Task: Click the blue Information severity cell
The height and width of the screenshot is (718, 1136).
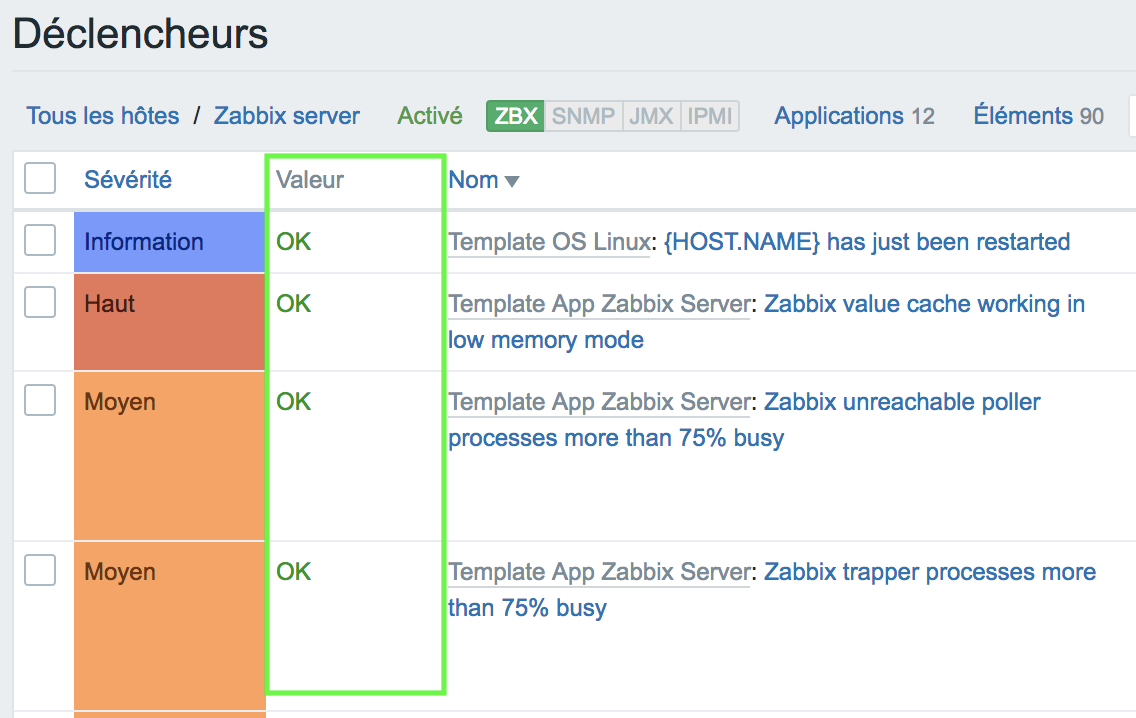Action: [170, 242]
